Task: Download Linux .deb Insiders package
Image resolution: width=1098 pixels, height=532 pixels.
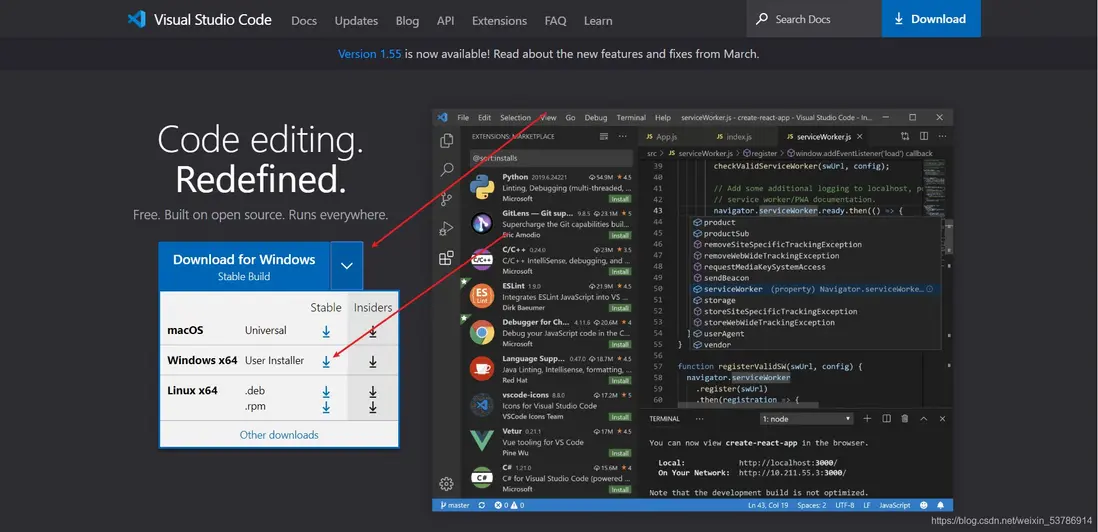Action: tap(373, 391)
